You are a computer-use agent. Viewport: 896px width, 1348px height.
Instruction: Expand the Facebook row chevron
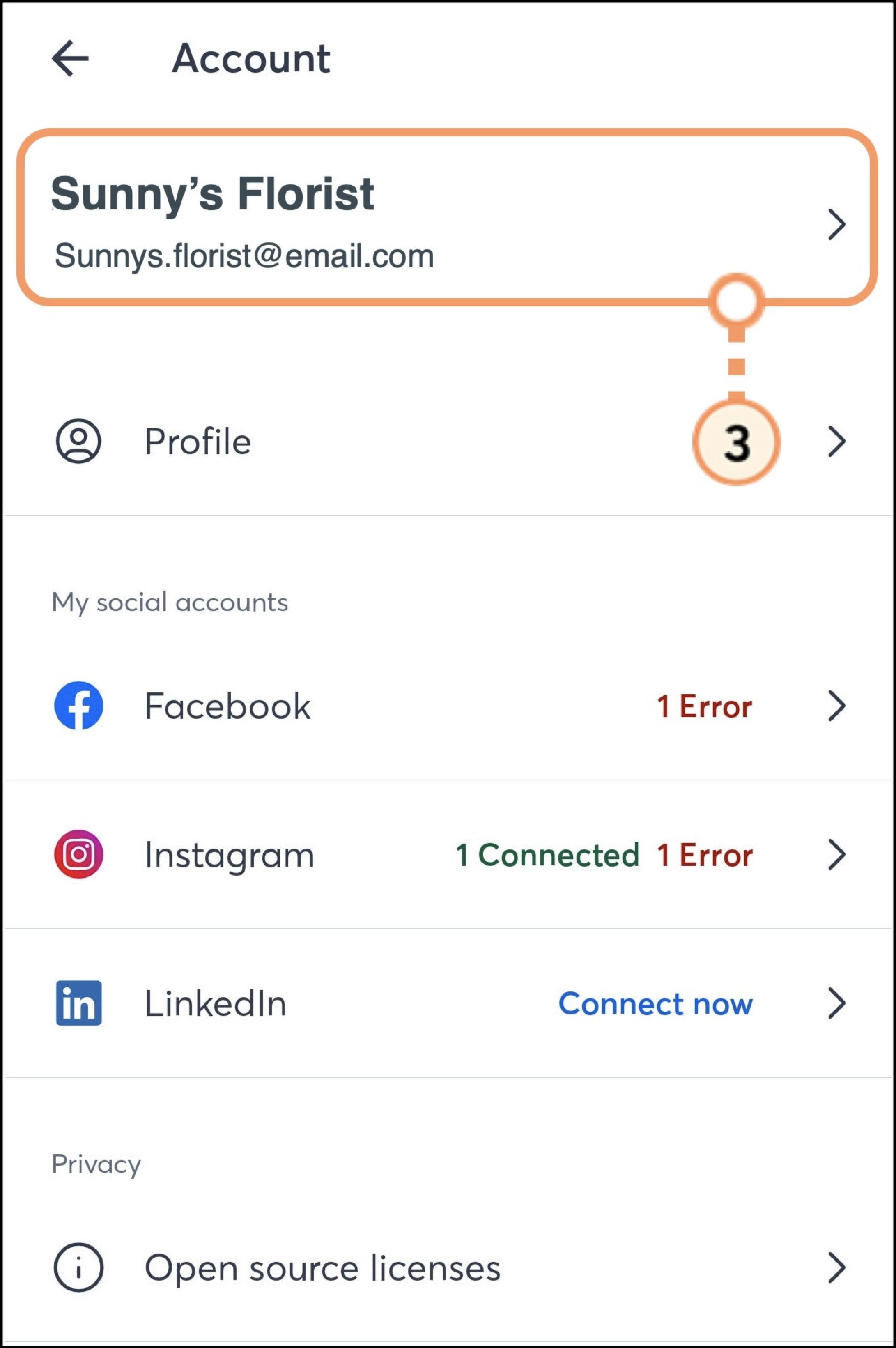(x=836, y=706)
